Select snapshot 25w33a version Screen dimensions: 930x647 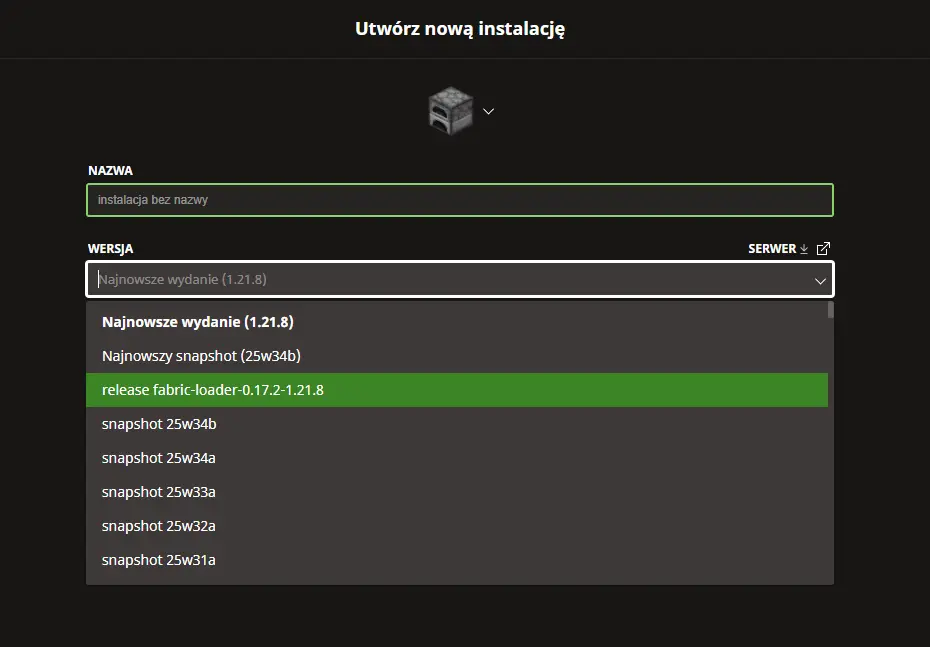(457, 492)
